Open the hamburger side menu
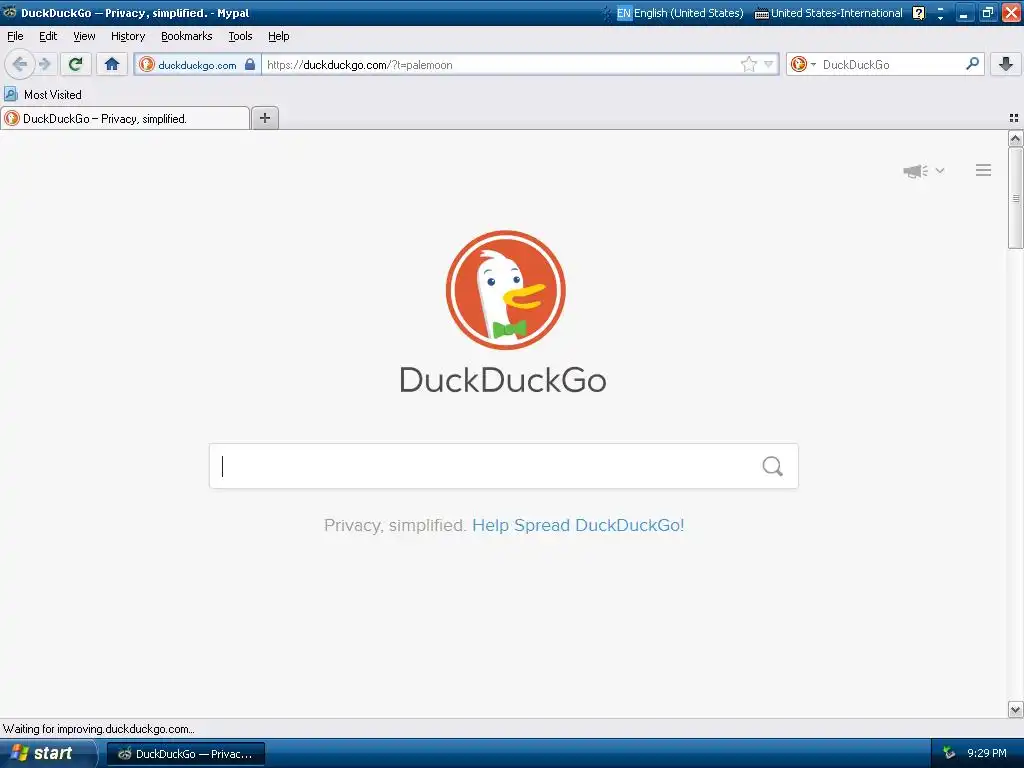 [x=984, y=170]
